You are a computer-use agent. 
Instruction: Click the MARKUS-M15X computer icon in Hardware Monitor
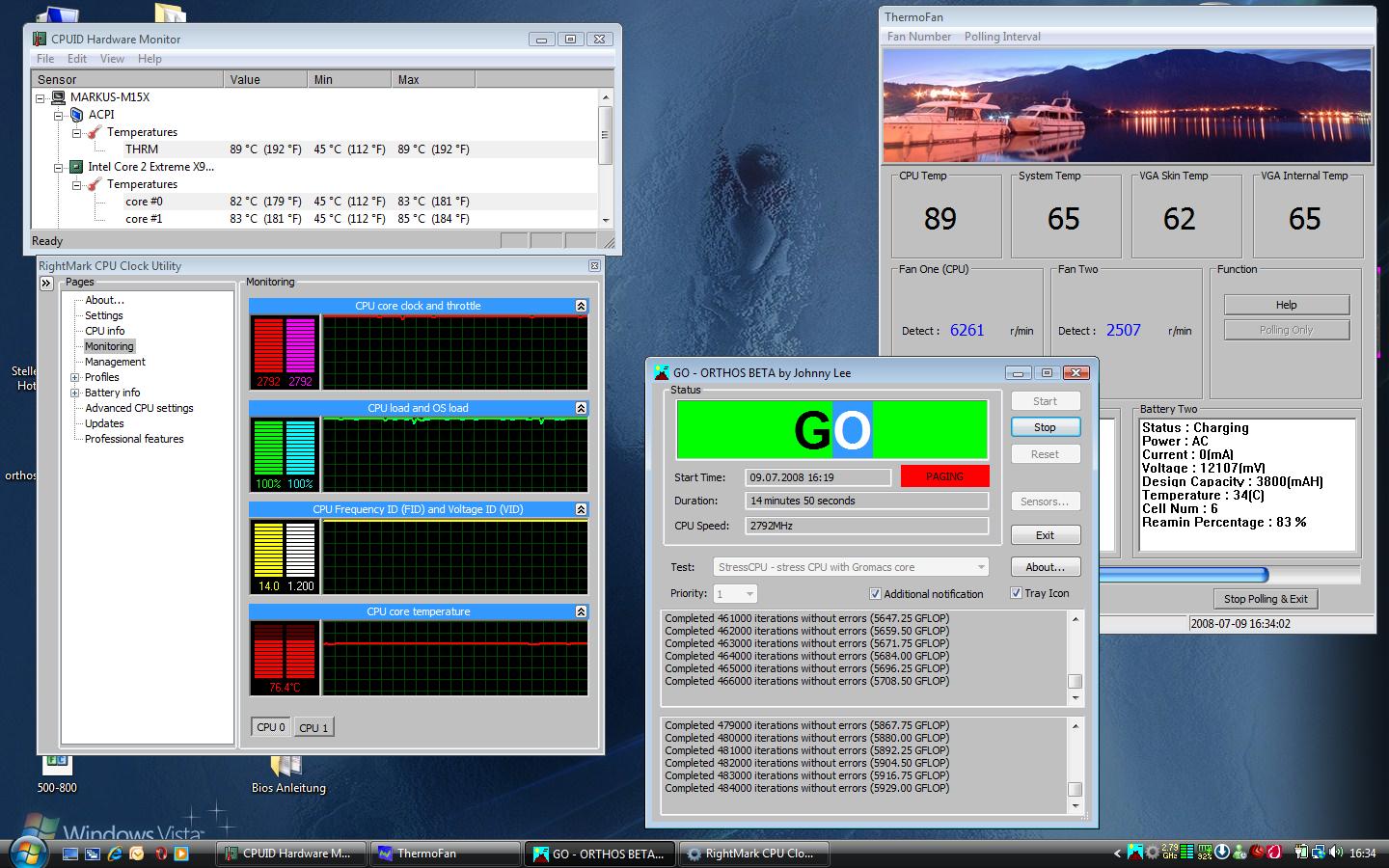coord(58,97)
